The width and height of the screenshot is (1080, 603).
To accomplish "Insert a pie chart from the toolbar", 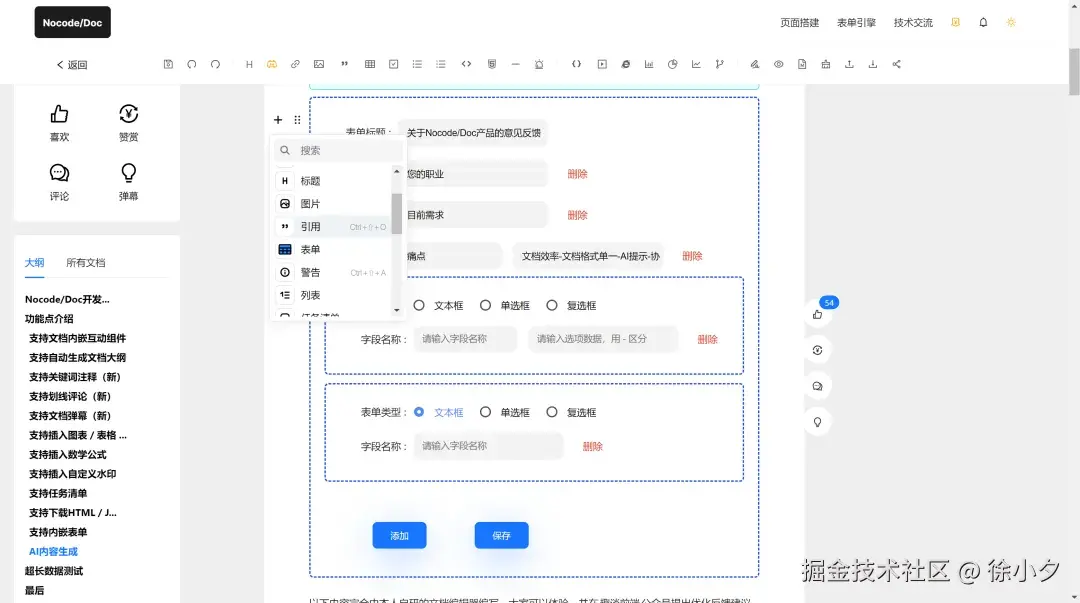I will (673, 63).
